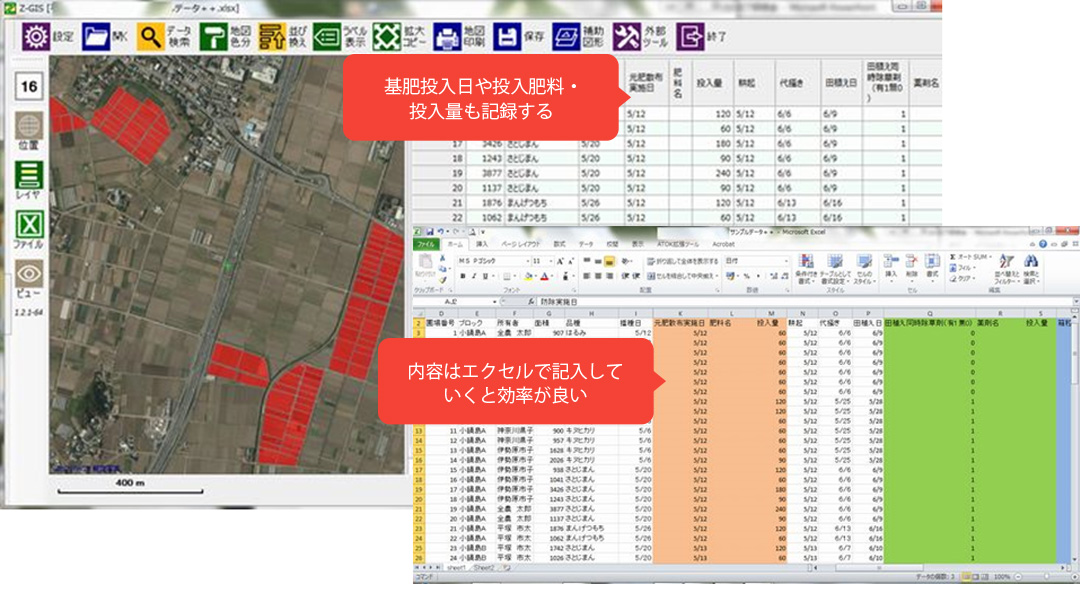This screenshot has width=1080, height=600.
Task: Toggle Bold formatting in Excel
Action: click(463, 276)
